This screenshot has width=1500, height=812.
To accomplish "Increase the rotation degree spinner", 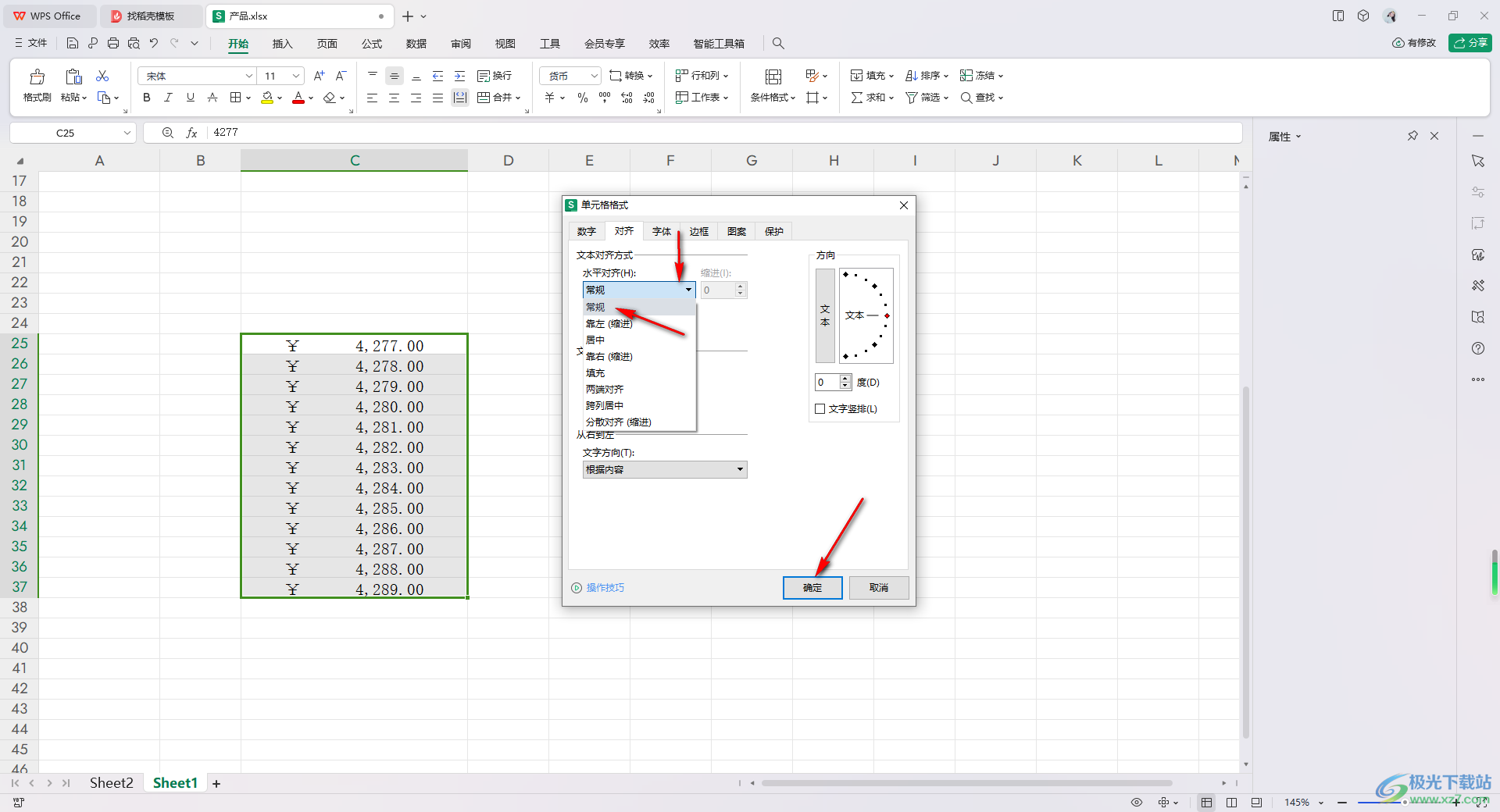I will click(845, 379).
